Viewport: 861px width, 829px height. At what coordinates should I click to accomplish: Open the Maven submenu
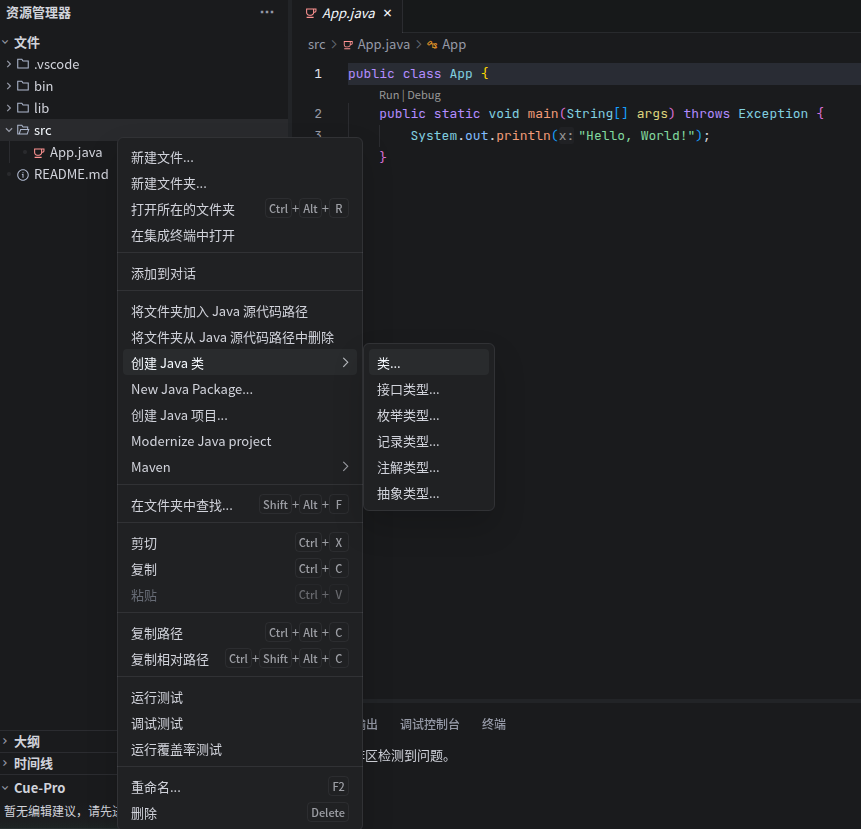click(240, 467)
